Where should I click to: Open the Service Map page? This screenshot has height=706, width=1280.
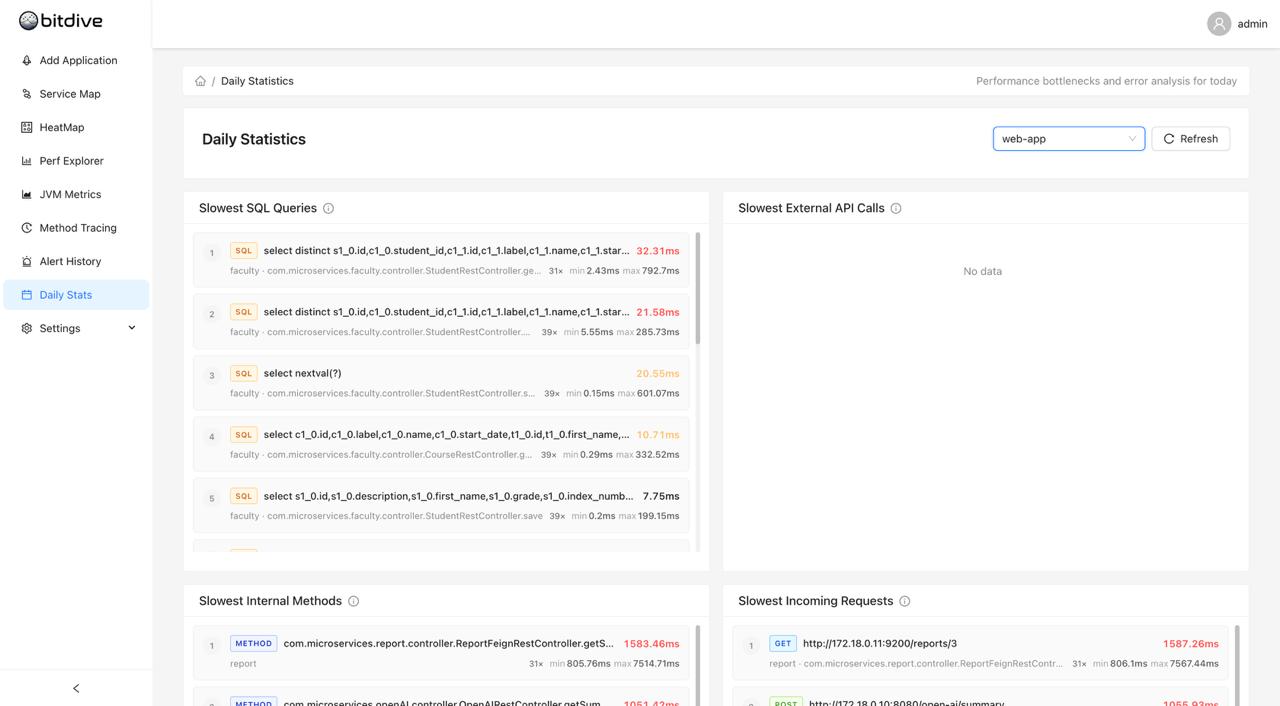click(76, 94)
